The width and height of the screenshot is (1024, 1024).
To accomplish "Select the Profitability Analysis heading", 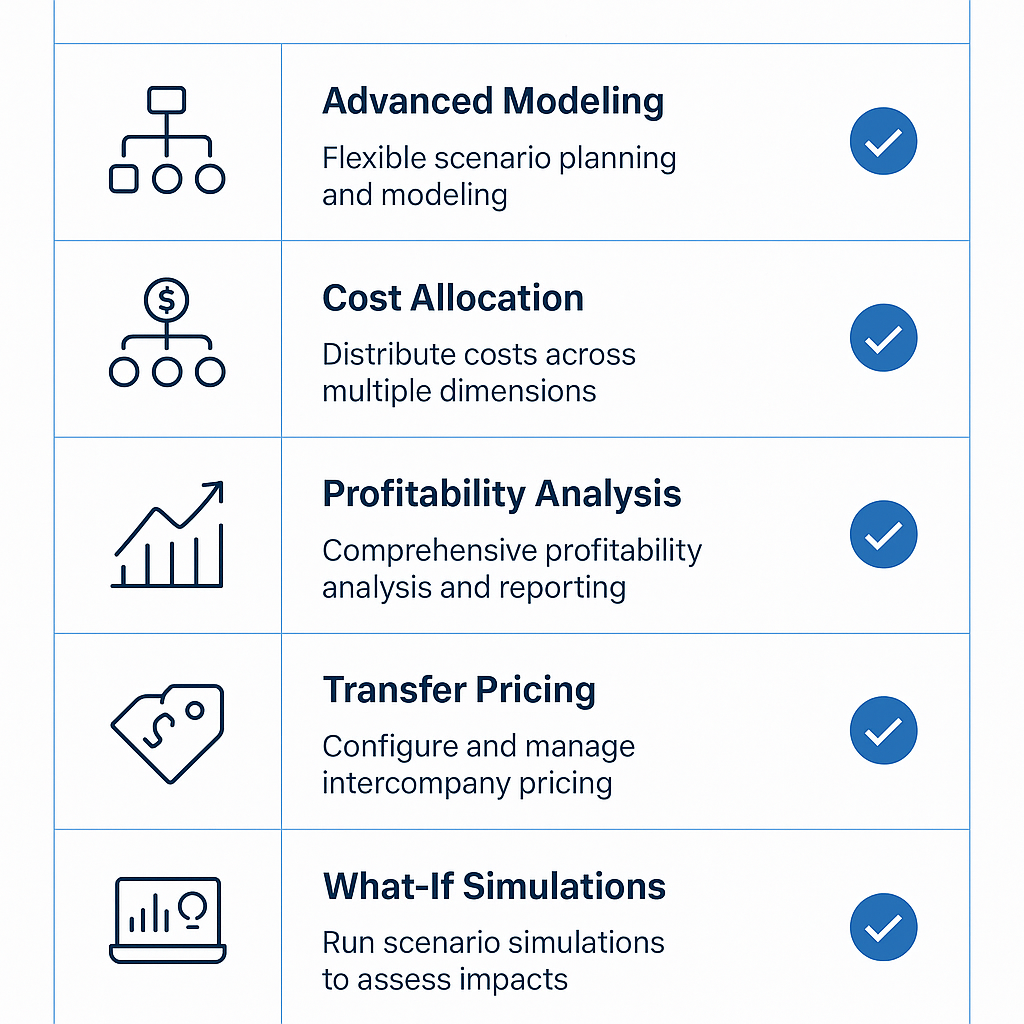I will point(502,494).
